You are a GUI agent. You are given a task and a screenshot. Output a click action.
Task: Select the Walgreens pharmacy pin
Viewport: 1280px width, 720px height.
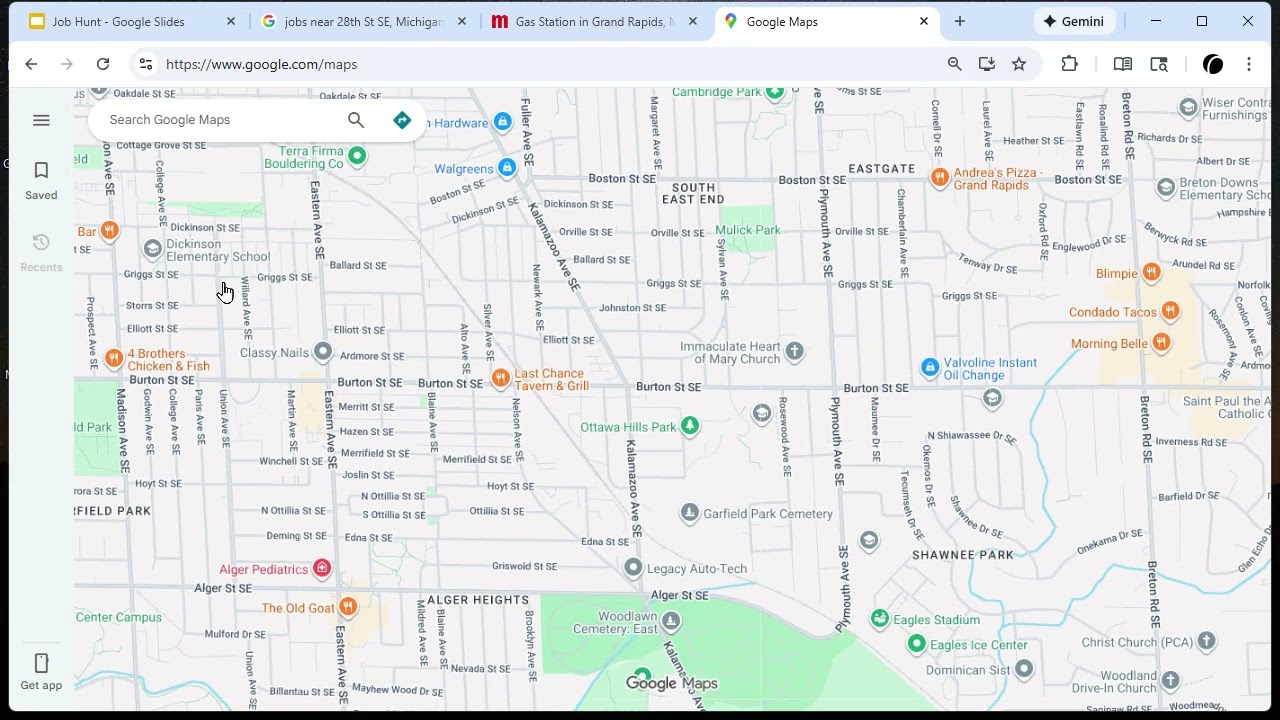click(x=507, y=168)
